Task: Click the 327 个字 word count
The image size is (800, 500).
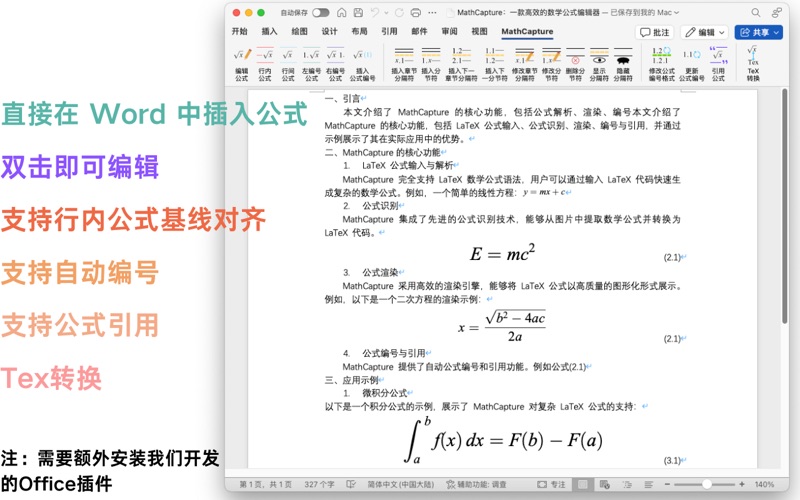Action: 319,484
